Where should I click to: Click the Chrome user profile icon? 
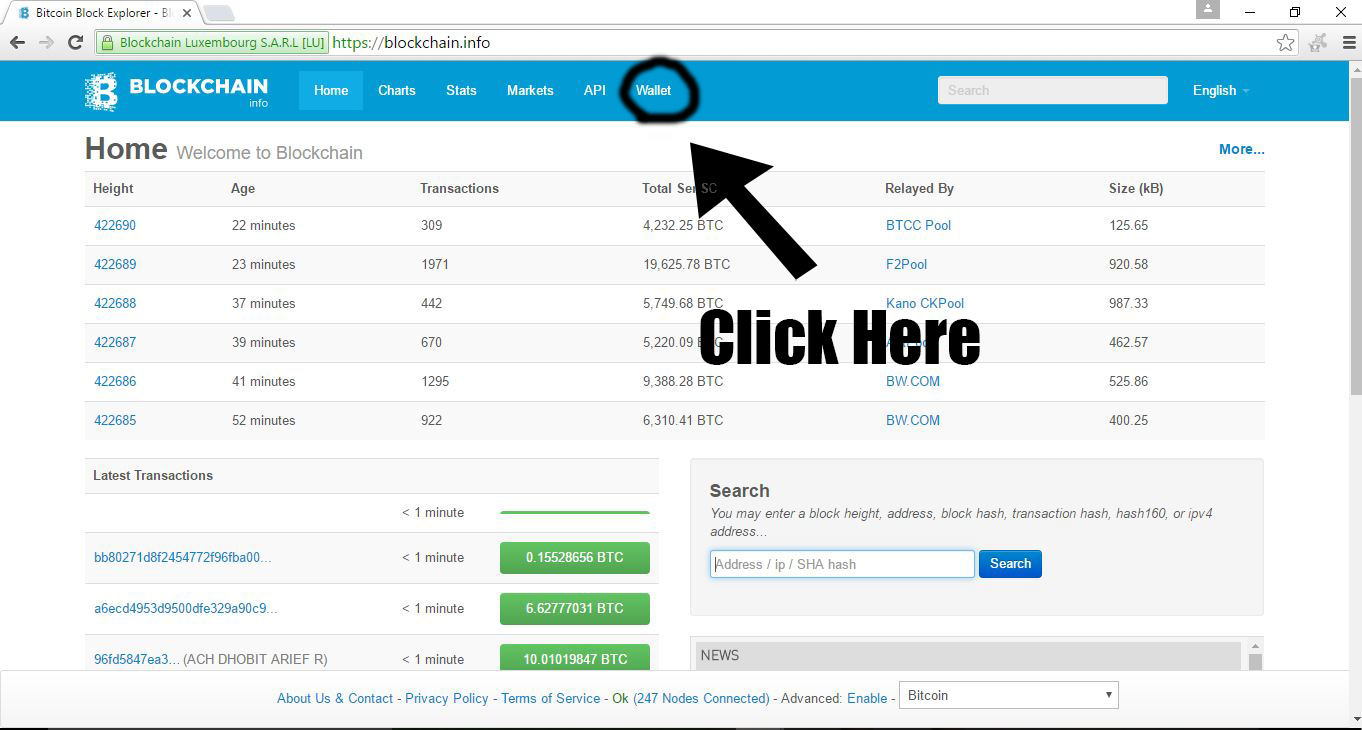pyautogui.click(x=1208, y=9)
